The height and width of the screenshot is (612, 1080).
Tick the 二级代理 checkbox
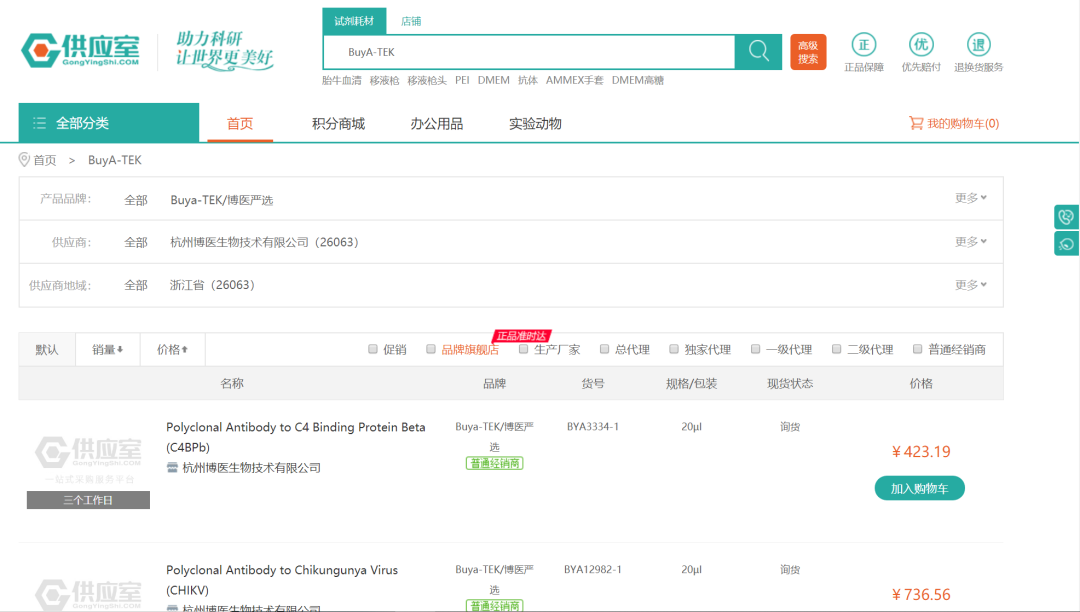[836, 349]
